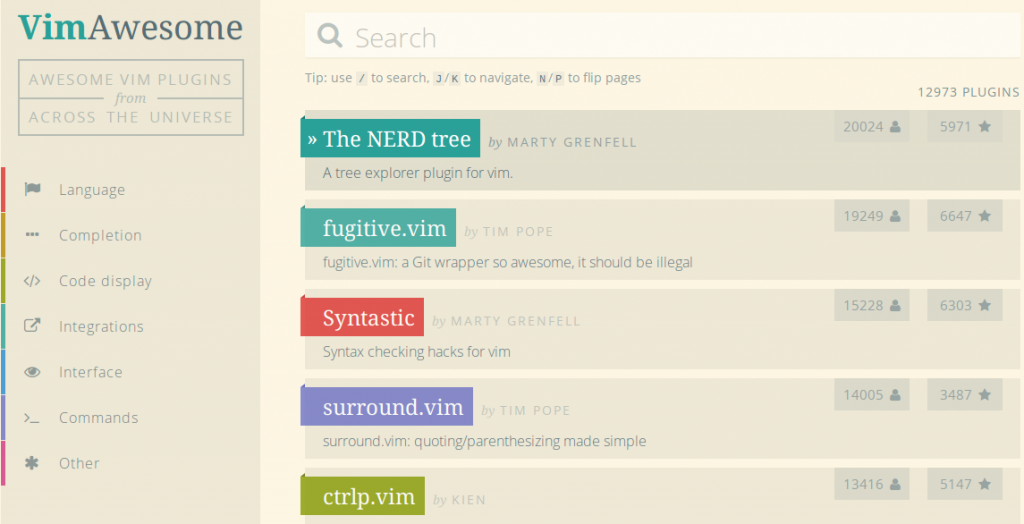Click the star icon beside 5971
Viewport: 1024px width, 524px height.
pos(985,127)
